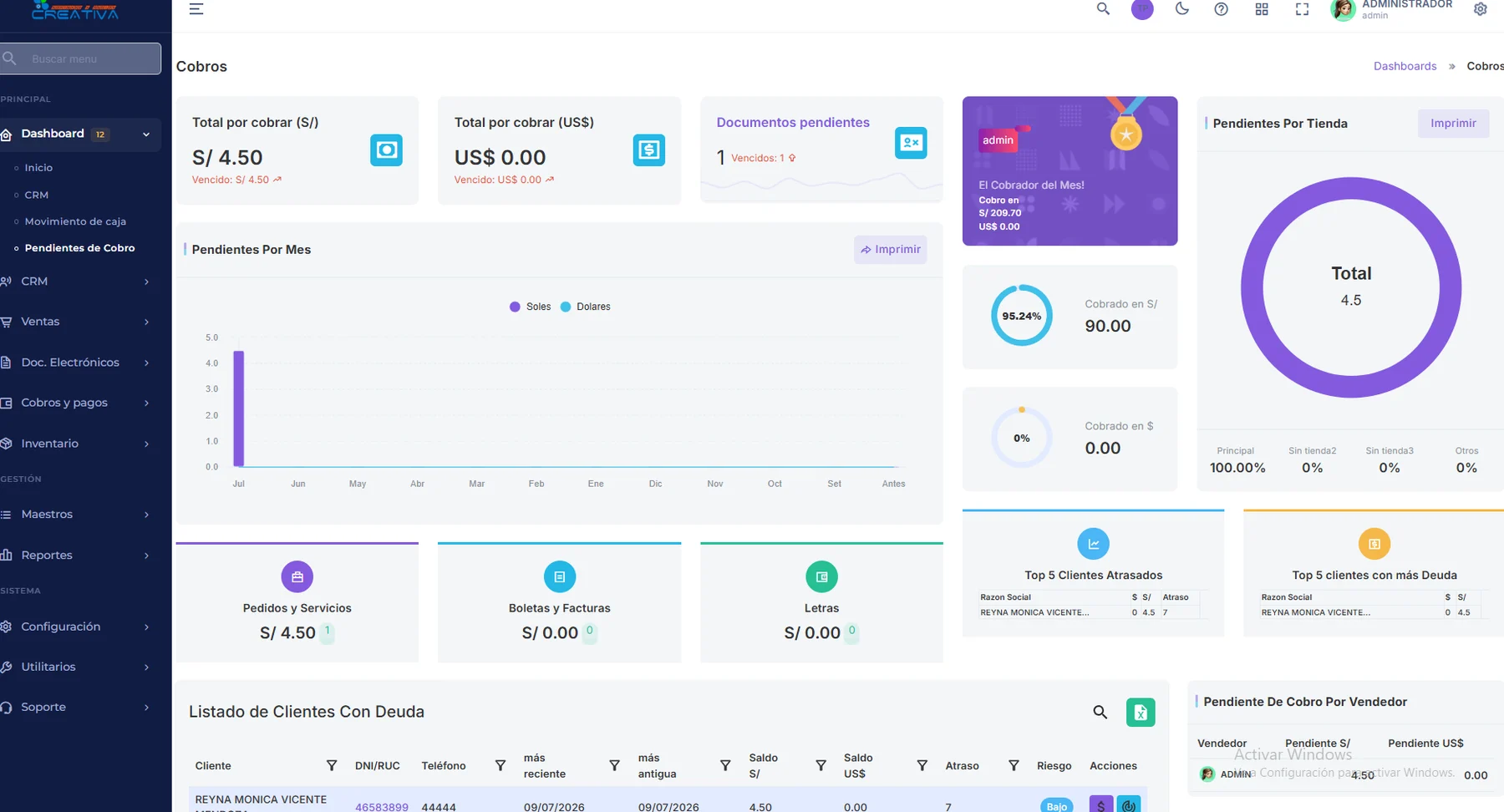The height and width of the screenshot is (812, 1504).
Task: Click the blue action button in Acciones
Action: tap(1129, 804)
